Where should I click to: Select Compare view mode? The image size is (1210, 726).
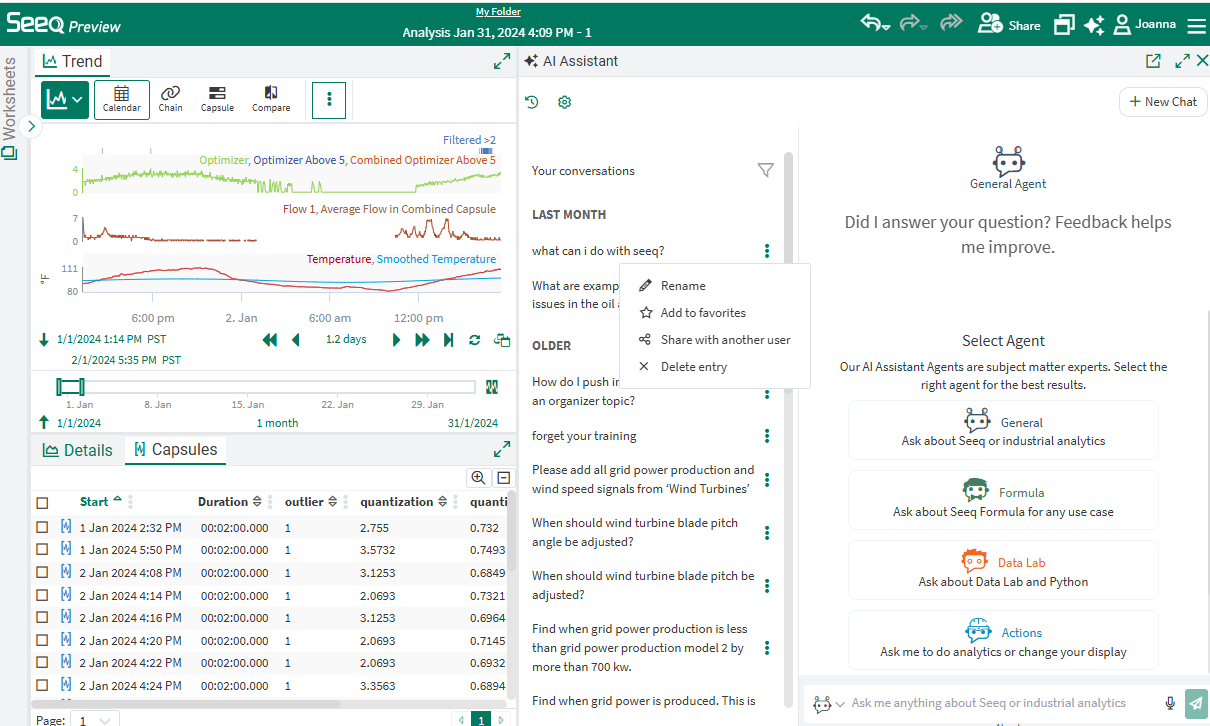271,99
